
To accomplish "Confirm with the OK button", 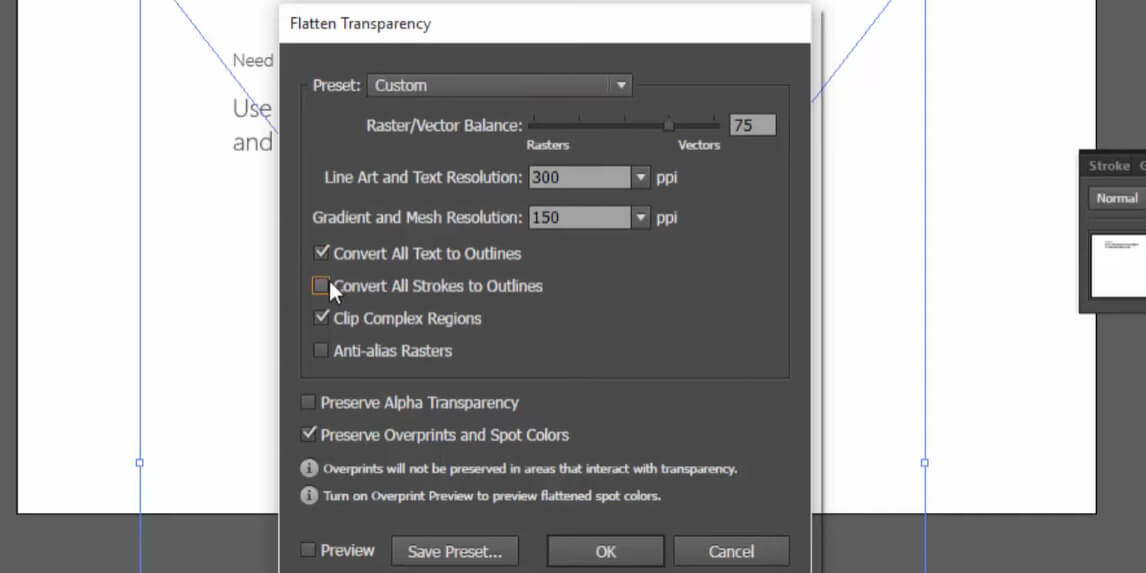I will (x=605, y=552).
